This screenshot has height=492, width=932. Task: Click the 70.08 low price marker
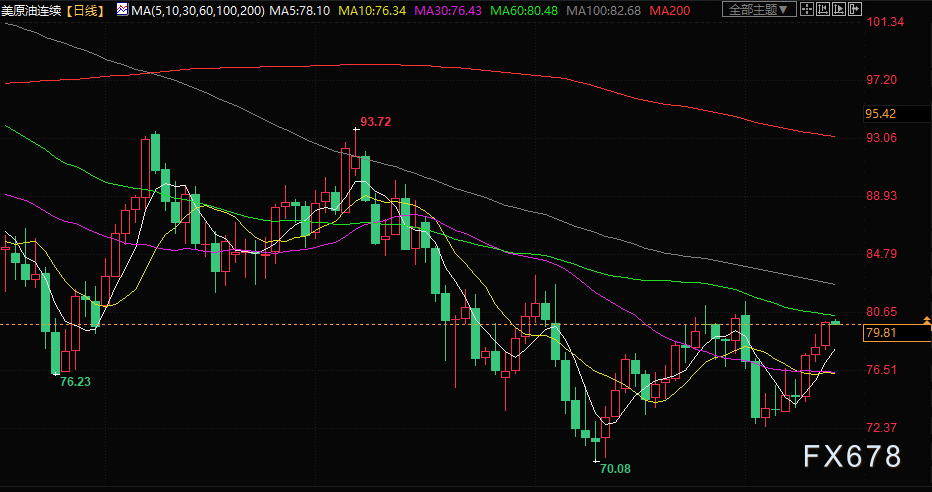point(613,468)
